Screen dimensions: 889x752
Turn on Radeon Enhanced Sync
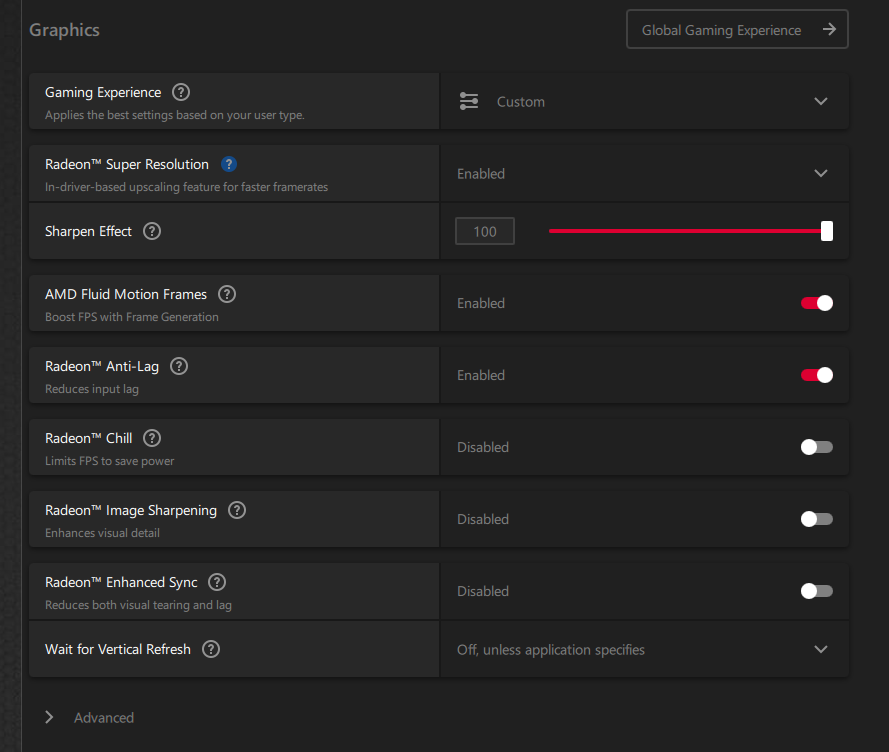(x=816, y=591)
